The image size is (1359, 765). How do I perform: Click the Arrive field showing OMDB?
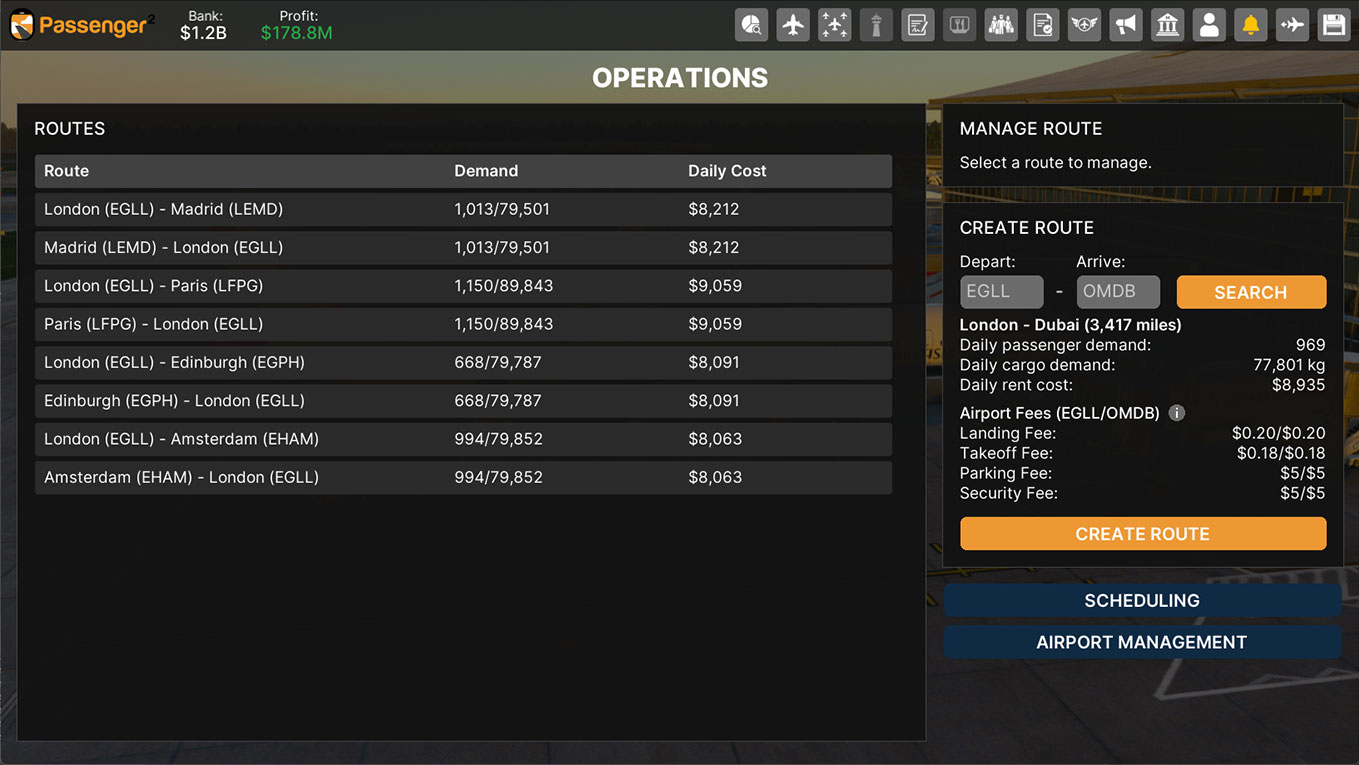[1118, 292]
